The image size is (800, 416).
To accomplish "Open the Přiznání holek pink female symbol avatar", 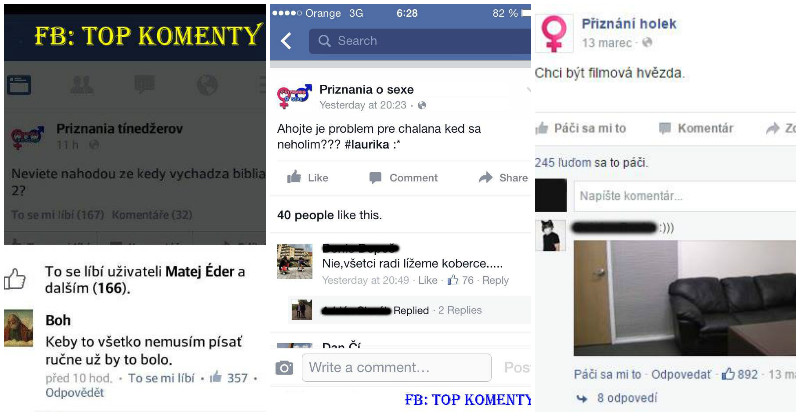I will tap(554, 34).
